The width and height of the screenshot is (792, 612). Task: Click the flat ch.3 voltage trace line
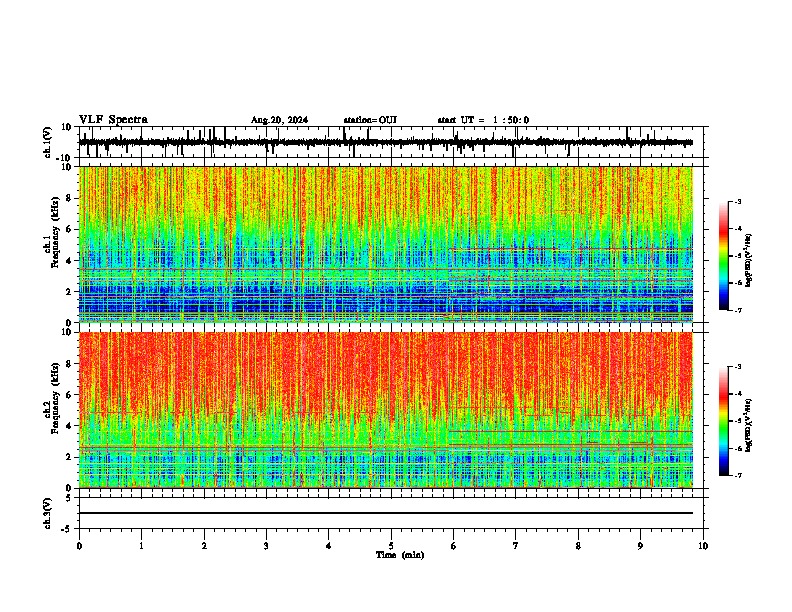[x=386, y=513]
